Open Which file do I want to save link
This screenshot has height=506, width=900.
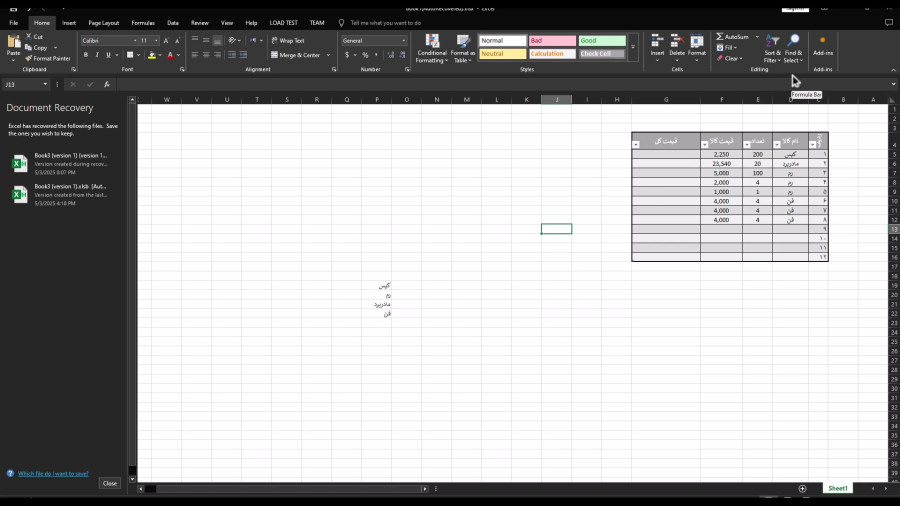pyautogui.click(x=53, y=474)
